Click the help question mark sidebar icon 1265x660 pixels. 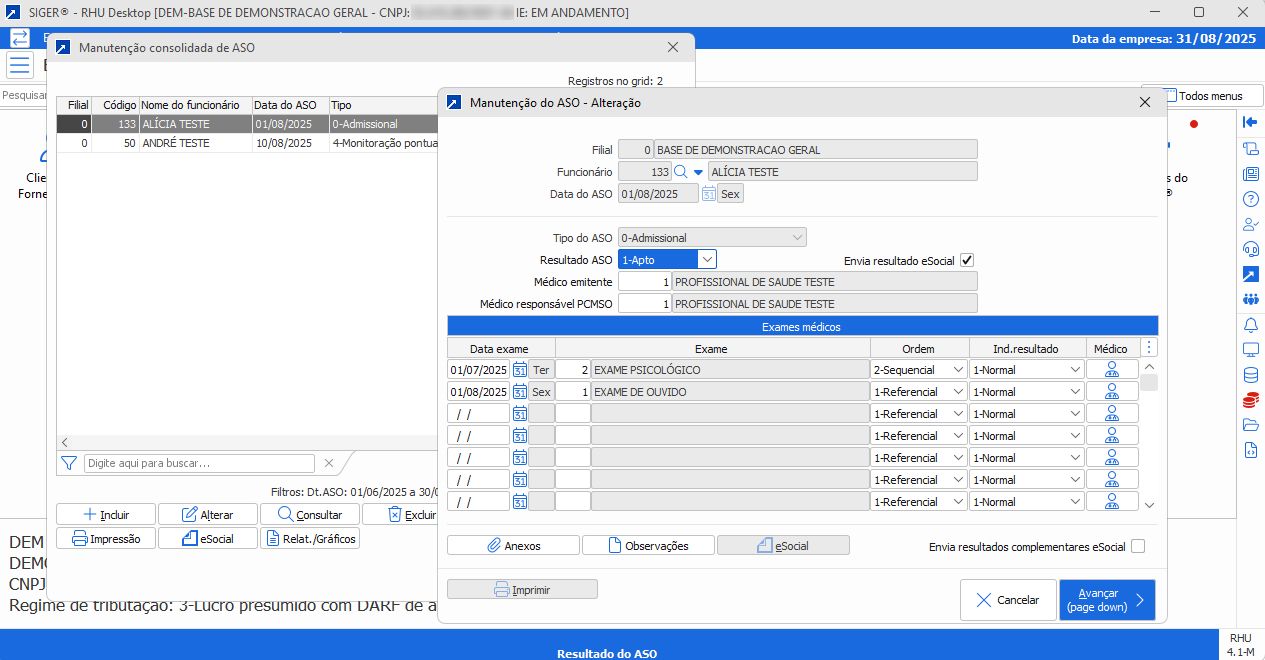point(1250,199)
